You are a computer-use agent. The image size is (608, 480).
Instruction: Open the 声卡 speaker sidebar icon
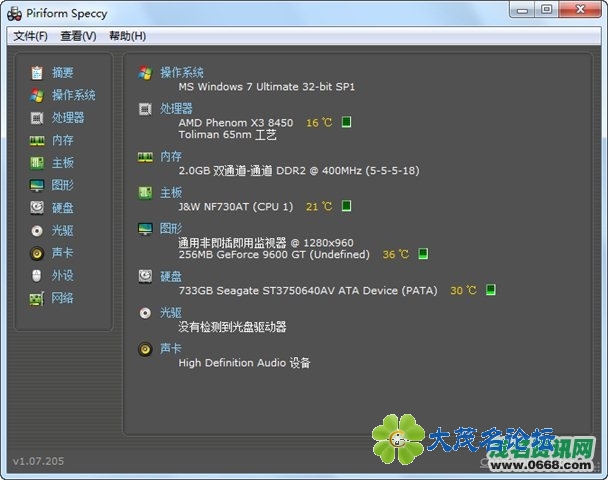(x=37, y=253)
